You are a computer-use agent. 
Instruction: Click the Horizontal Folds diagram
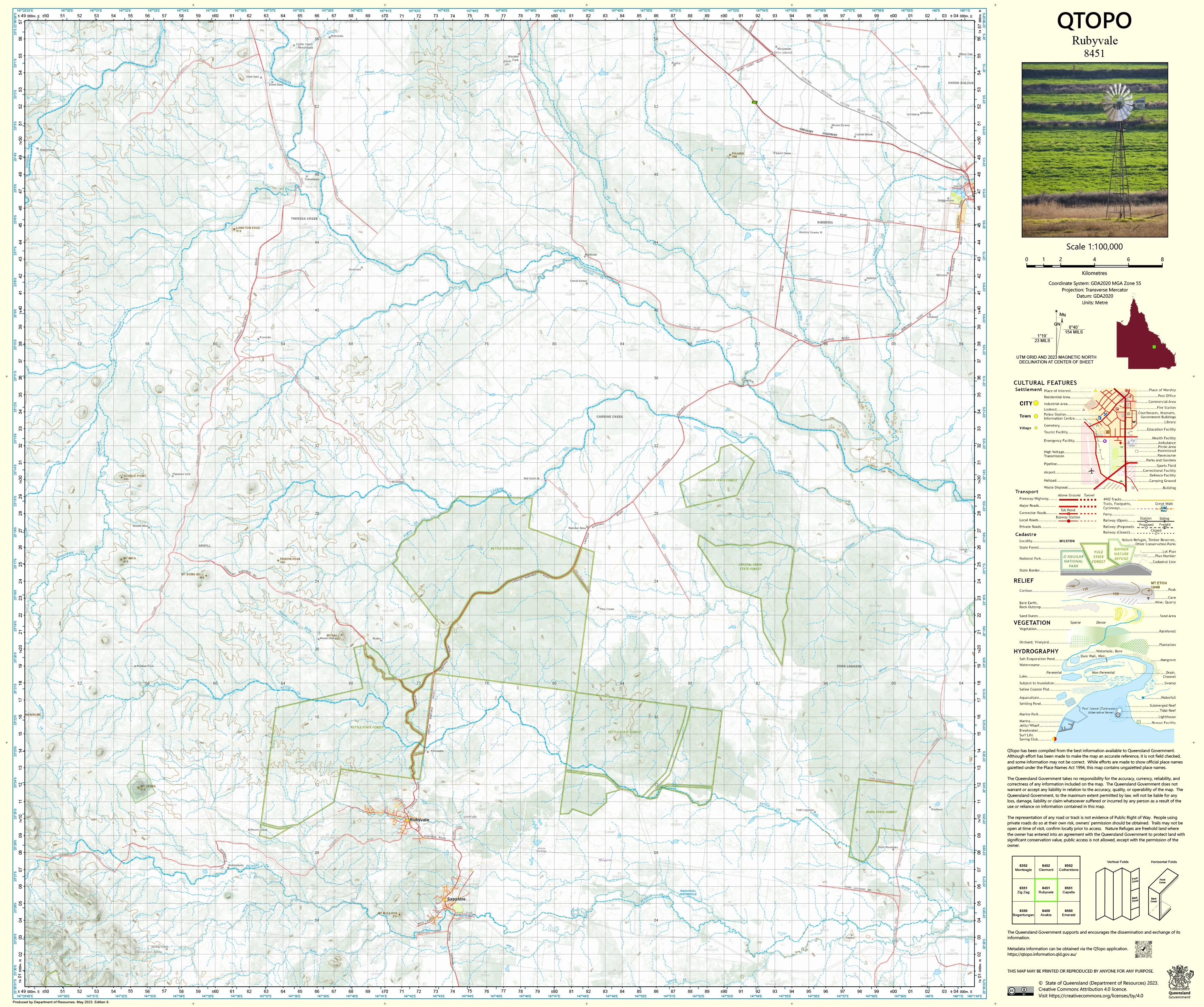coord(1163,894)
